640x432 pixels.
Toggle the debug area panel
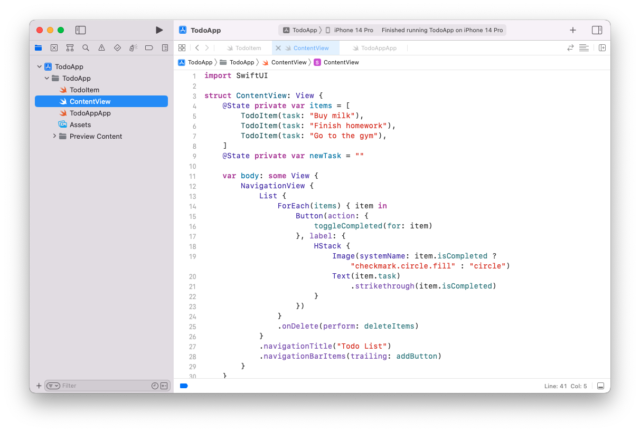pyautogui.click(x=600, y=386)
